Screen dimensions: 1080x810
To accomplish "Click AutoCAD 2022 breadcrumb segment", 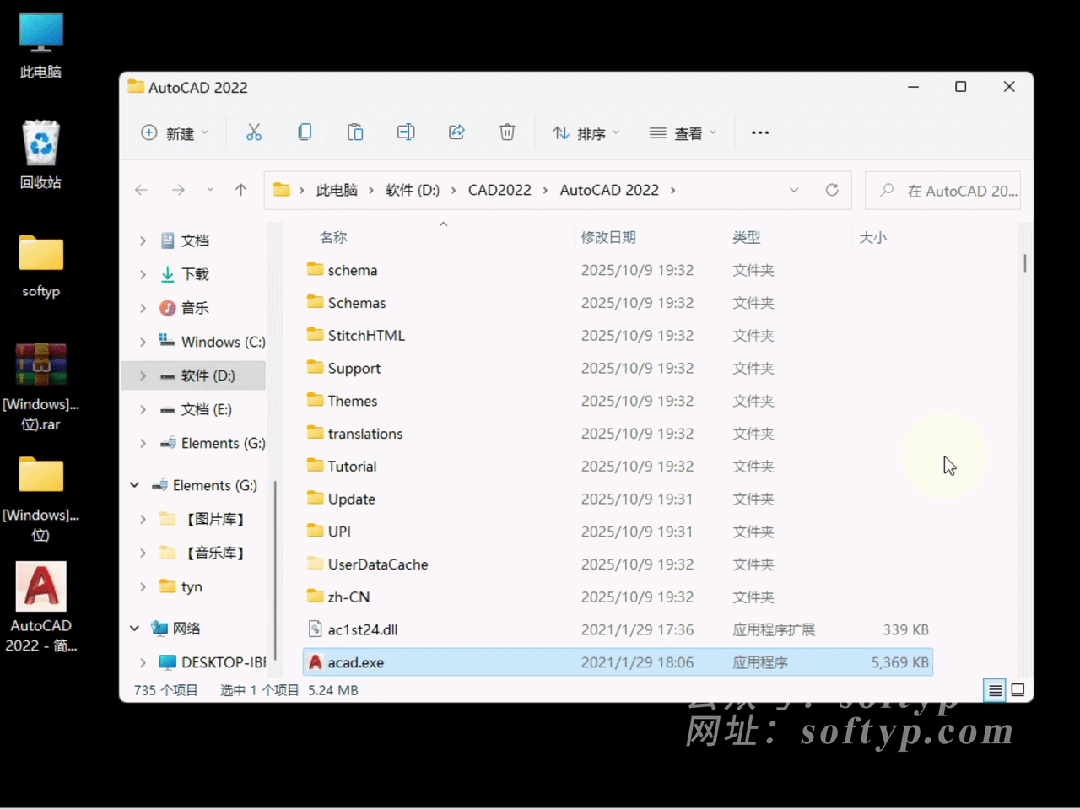I will [x=609, y=190].
